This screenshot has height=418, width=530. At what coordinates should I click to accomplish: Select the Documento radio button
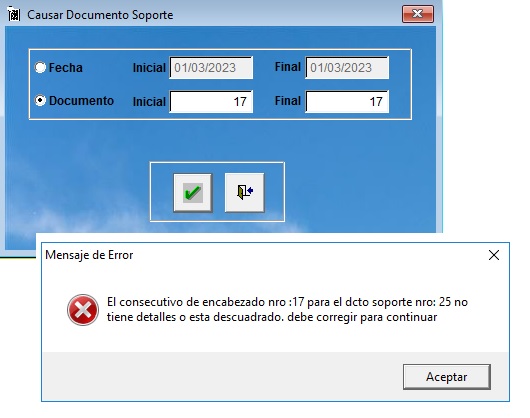coord(40,100)
